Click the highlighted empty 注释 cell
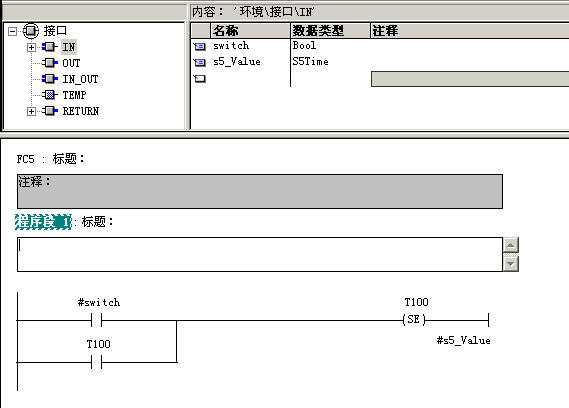This screenshot has height=408, width=569. pyautogui.click(x=470, y=79)
